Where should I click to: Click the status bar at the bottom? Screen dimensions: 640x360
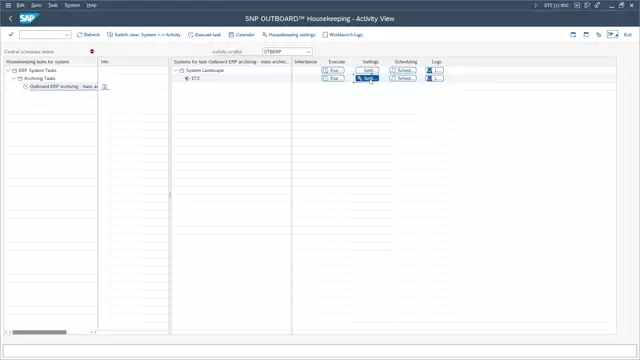(320, 351)
